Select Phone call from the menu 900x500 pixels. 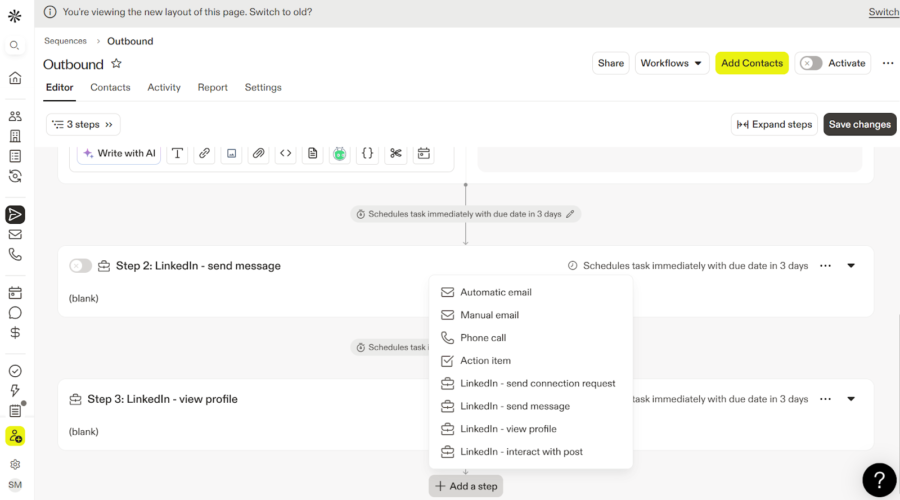530,338
